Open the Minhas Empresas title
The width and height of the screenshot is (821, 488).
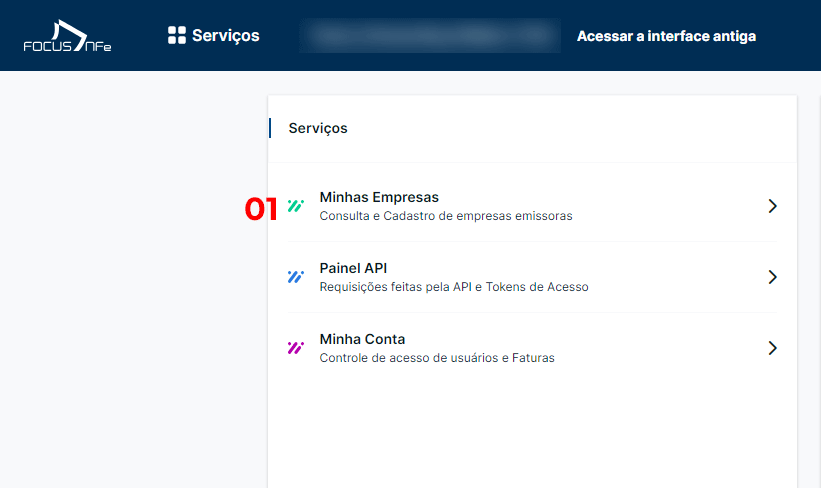(379, 197)
